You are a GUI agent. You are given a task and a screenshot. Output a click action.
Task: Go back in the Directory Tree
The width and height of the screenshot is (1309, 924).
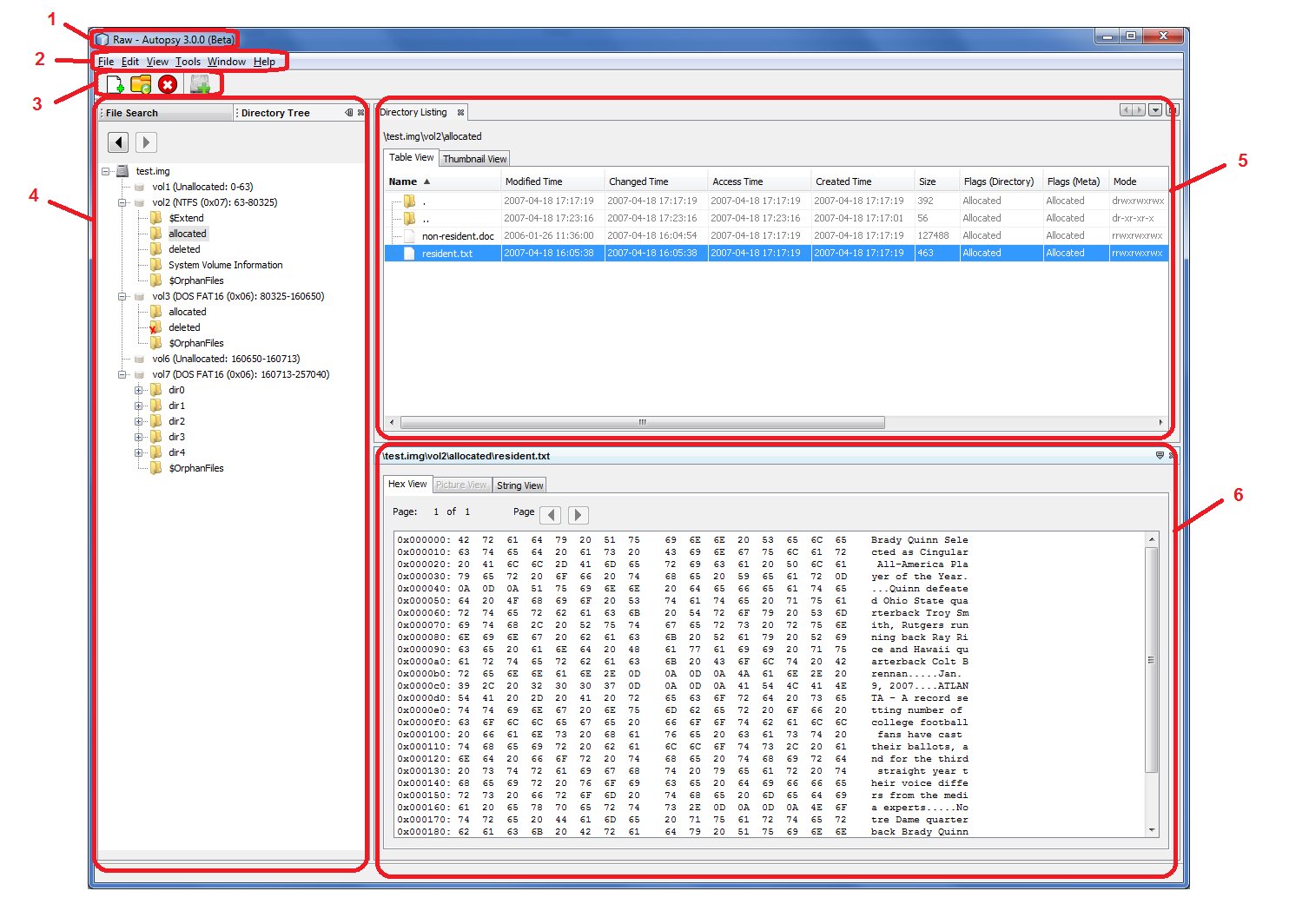point(118,142)
